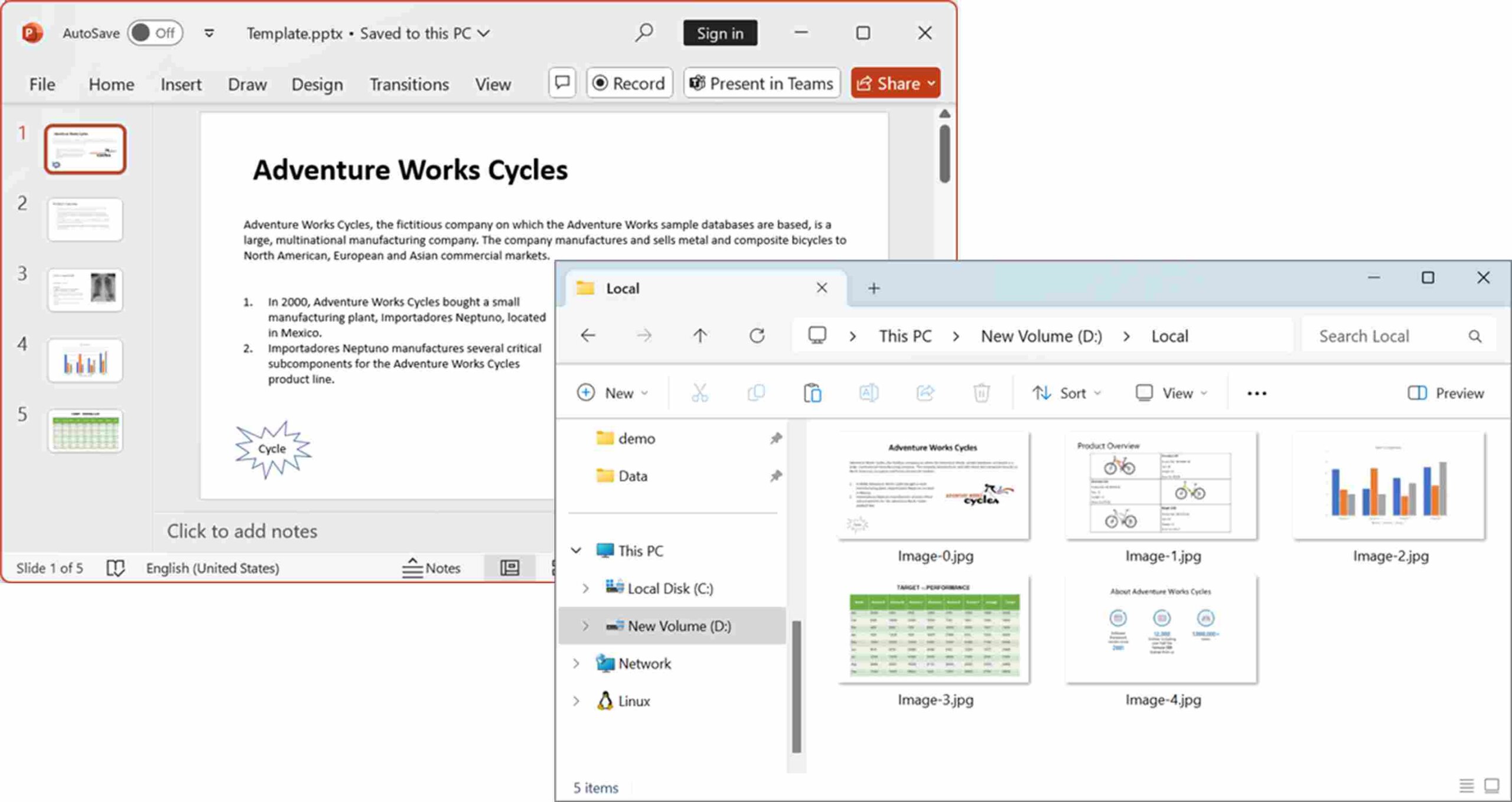
Task: Click the Sign in button
Action: click(x=720, y=33)
